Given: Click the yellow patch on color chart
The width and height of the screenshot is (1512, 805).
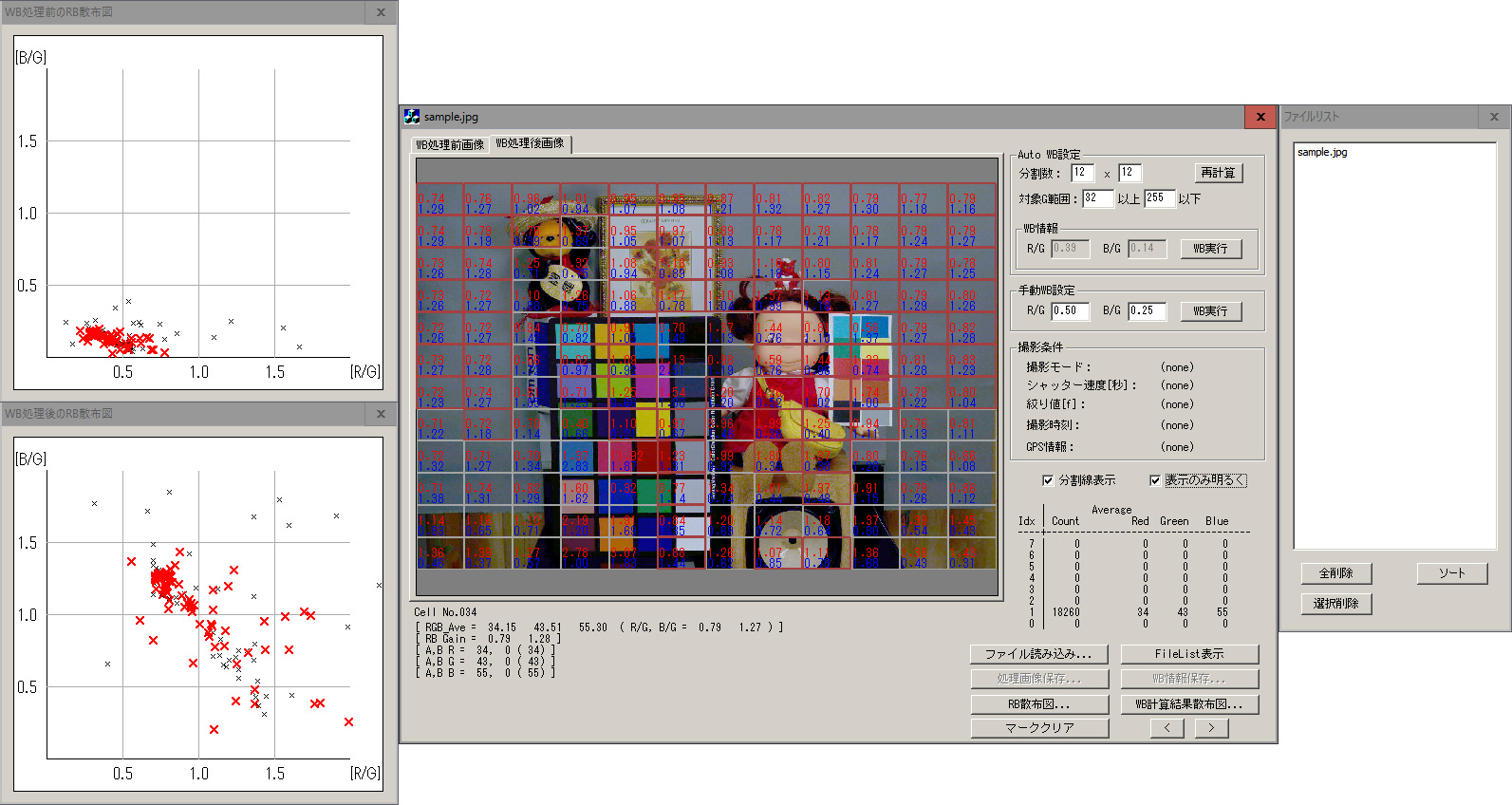Looking at the screenshot, I should click(x=646, y=420).
